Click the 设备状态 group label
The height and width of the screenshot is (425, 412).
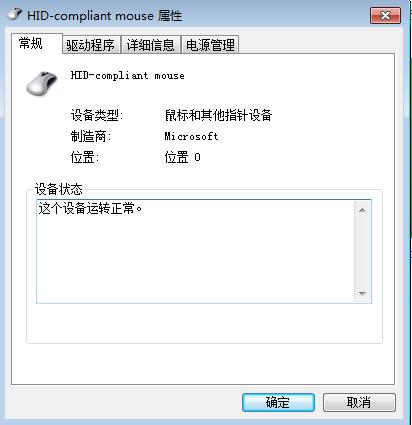pyautogui.click(x=59, y=189)
